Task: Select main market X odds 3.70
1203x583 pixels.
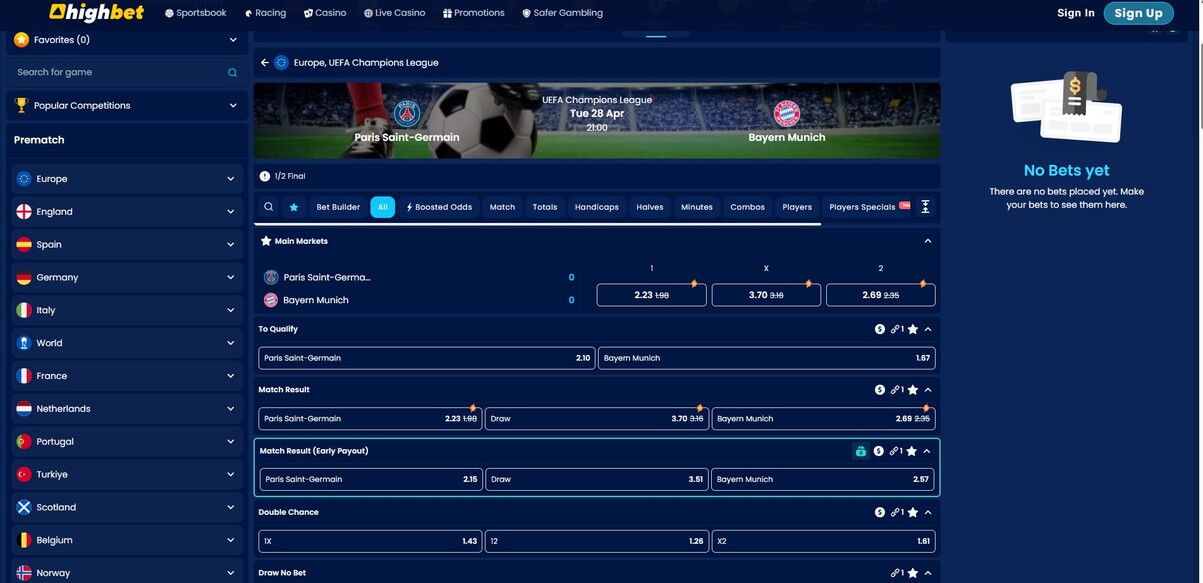Action: click(x=766, y=295)
